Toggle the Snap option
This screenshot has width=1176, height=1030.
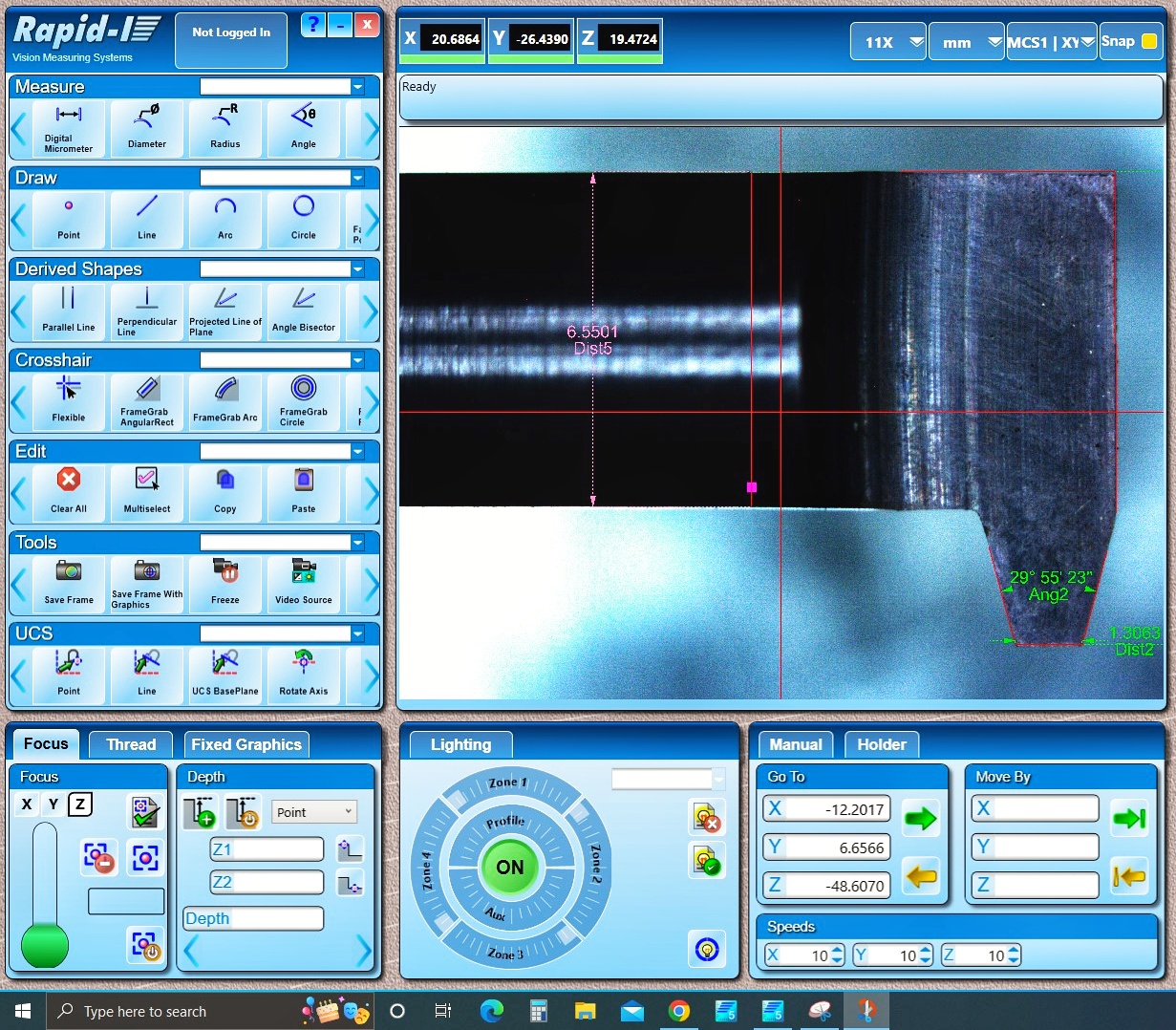click(x=1129, y=41)
